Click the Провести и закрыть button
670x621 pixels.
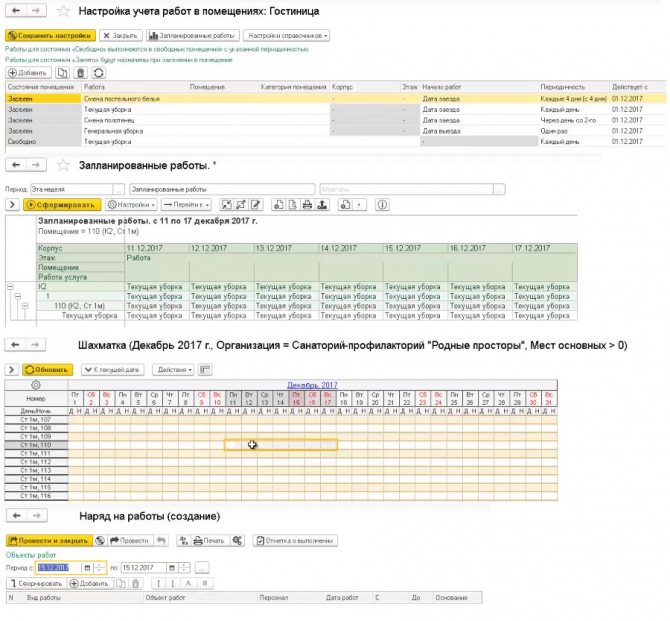[x=49, y=541]
